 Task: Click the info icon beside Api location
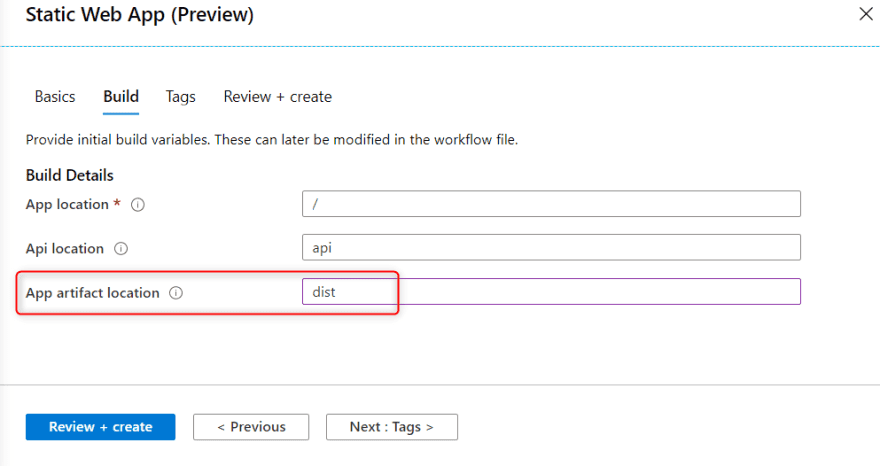pyautogui.click(x=121, y=248)
